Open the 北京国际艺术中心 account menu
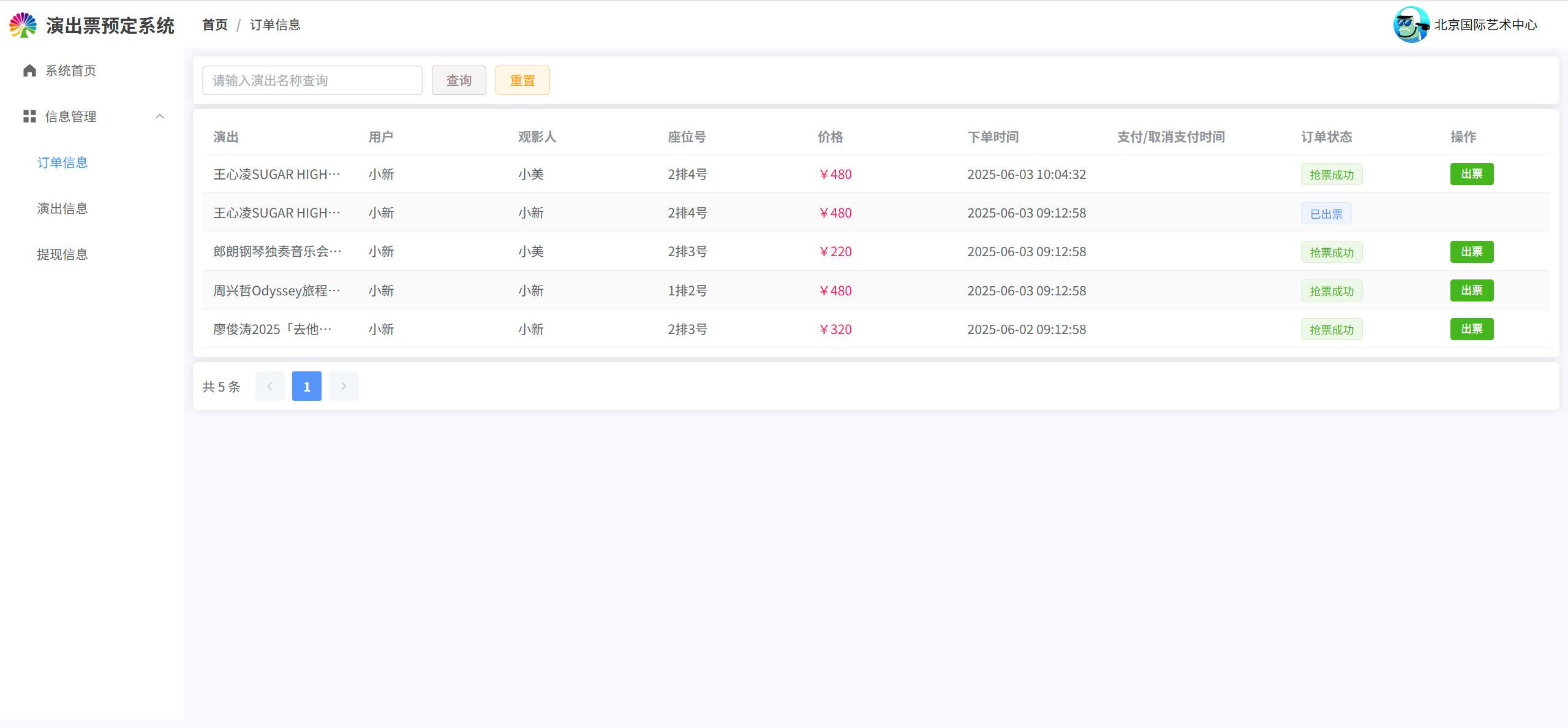Viewport: 1568px width, 728px height. click(x=1485, y=25)
